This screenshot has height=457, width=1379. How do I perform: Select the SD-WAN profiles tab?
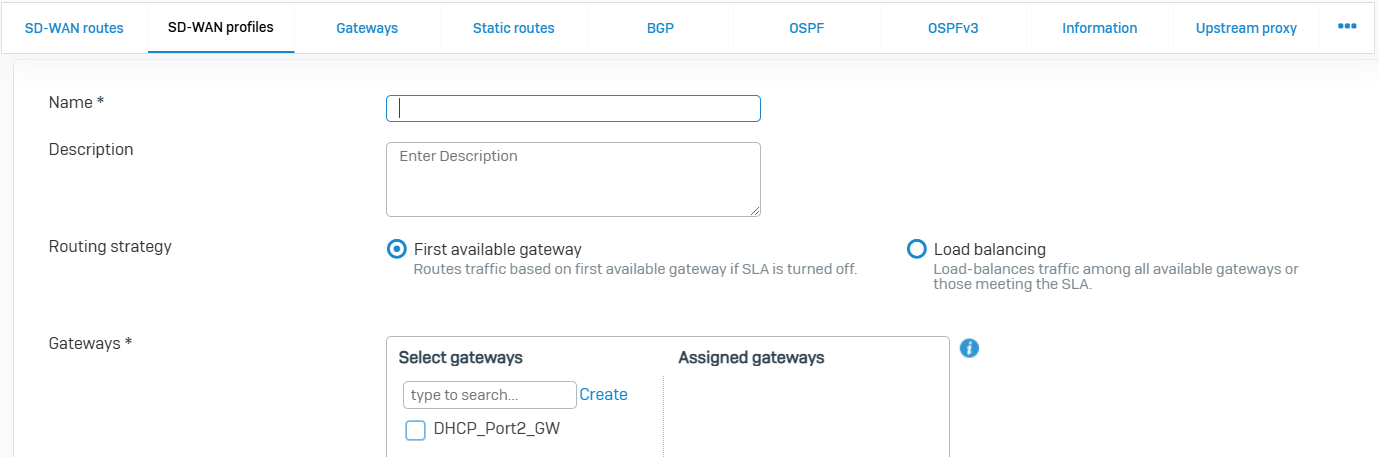click(221, 28)
